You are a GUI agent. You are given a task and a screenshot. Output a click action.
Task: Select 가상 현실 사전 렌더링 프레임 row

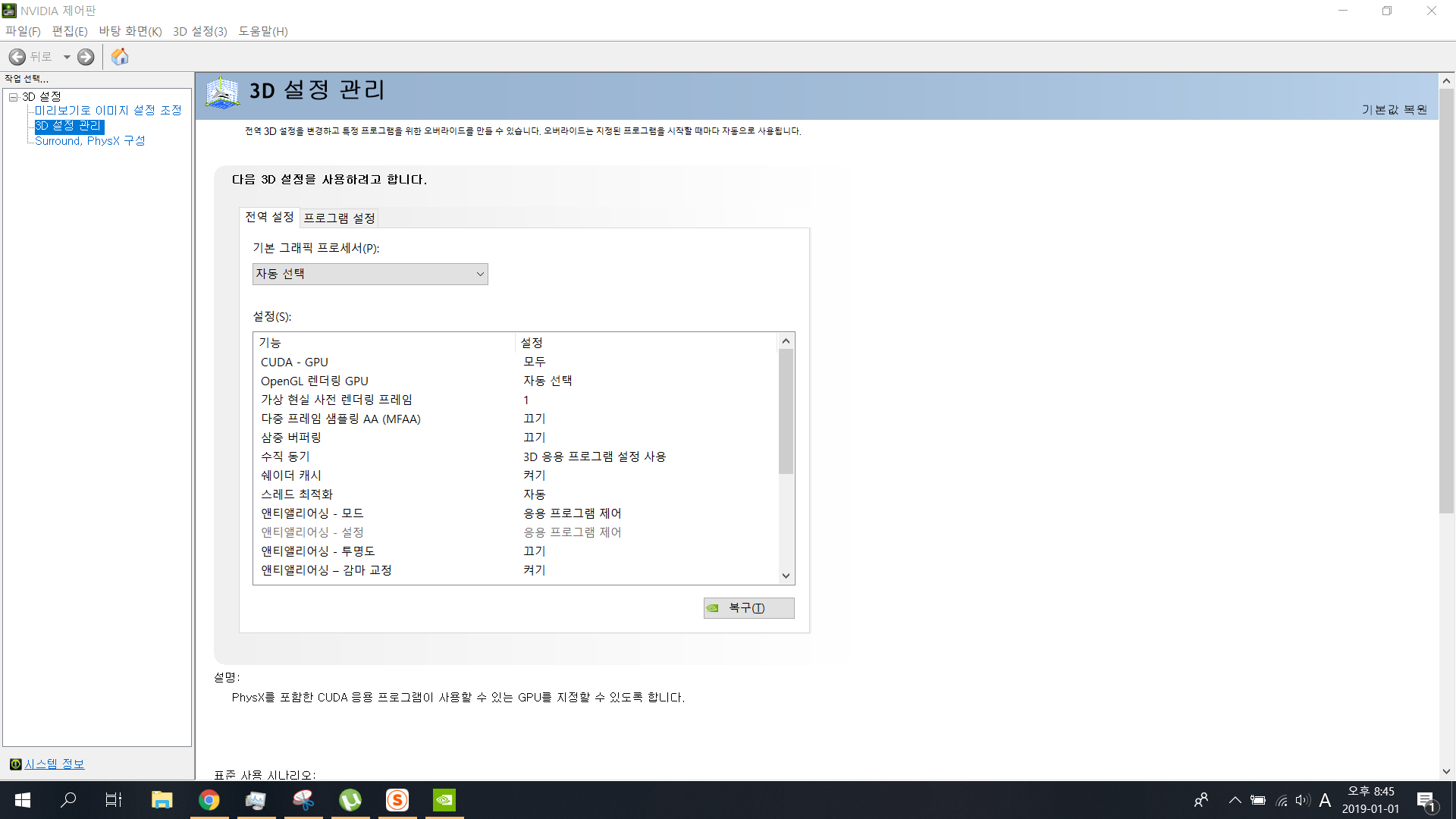click(516, 400)
